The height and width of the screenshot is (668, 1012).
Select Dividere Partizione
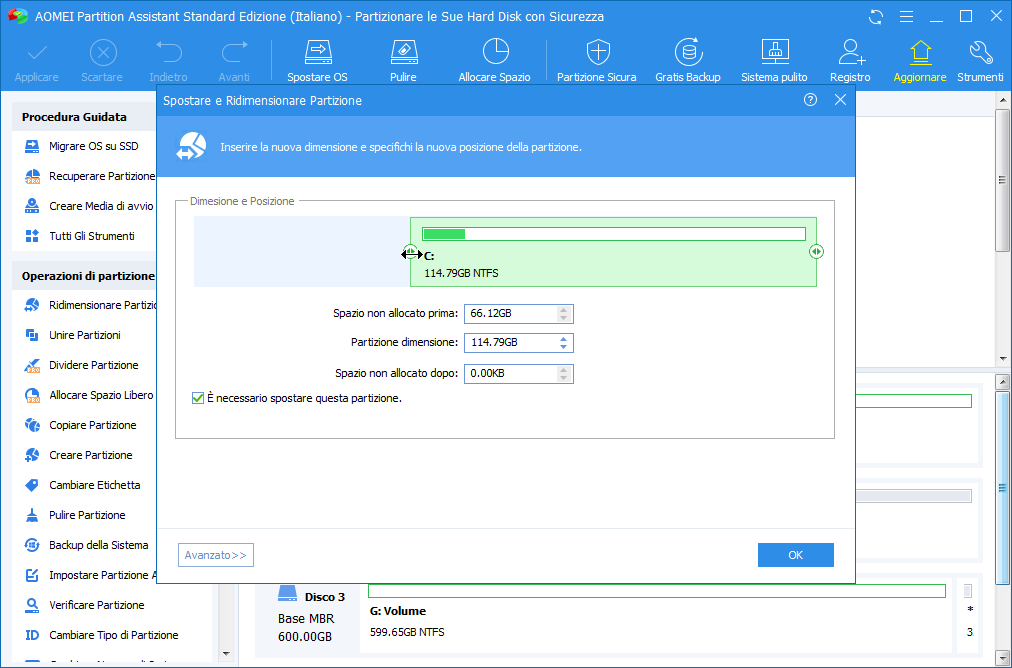coord(84,365)
